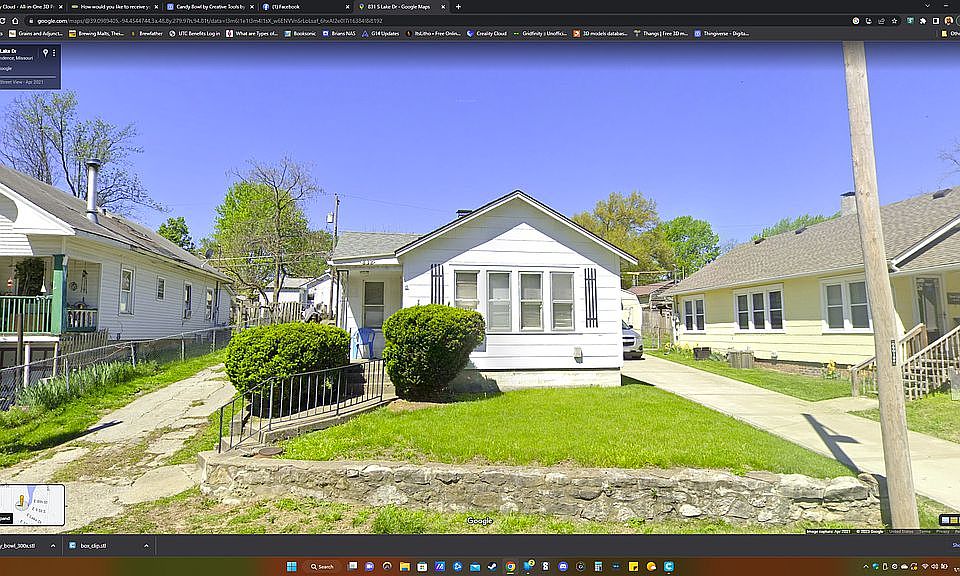
Task: Click the Street View minimap thumbnail
Action: (x=32, y=505)
